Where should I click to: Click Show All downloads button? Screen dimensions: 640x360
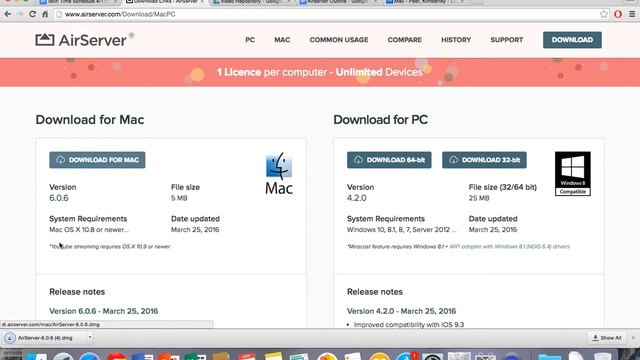click(x=607, y=338)
